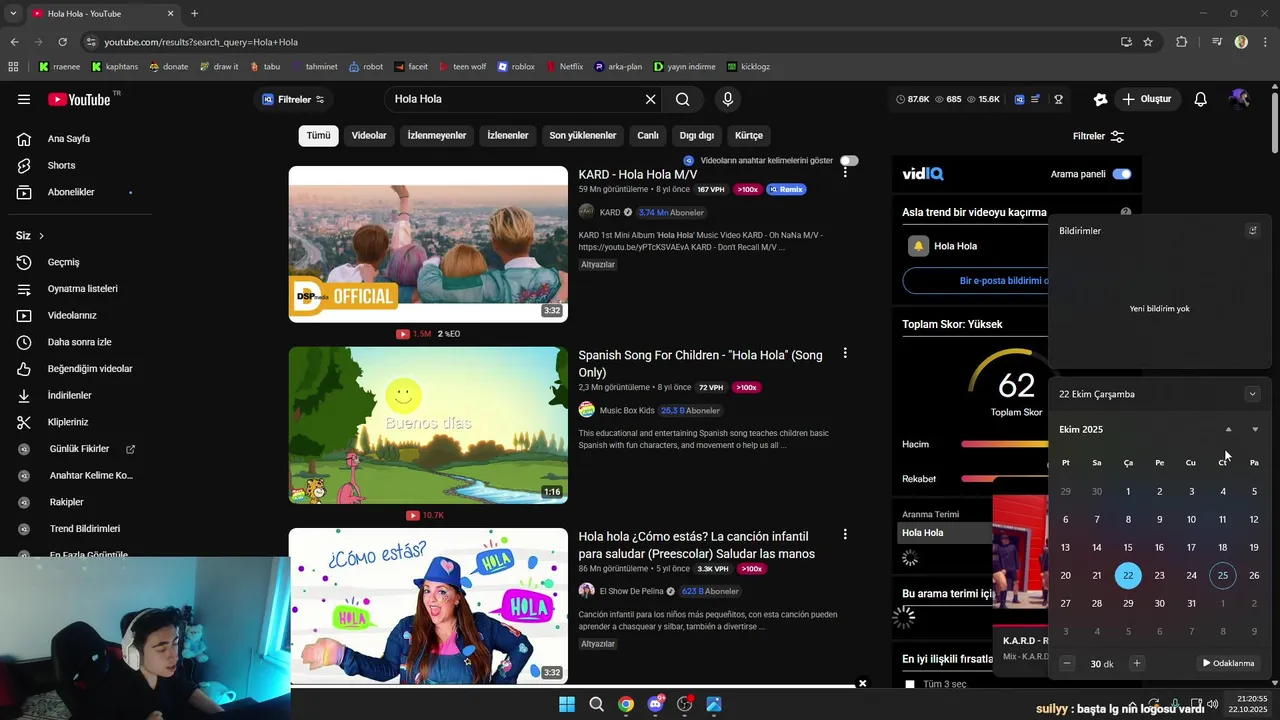Open the account avatar menu
Image resolution: width=1280 pixels, height=720 pixels.
click(1239, 99)
